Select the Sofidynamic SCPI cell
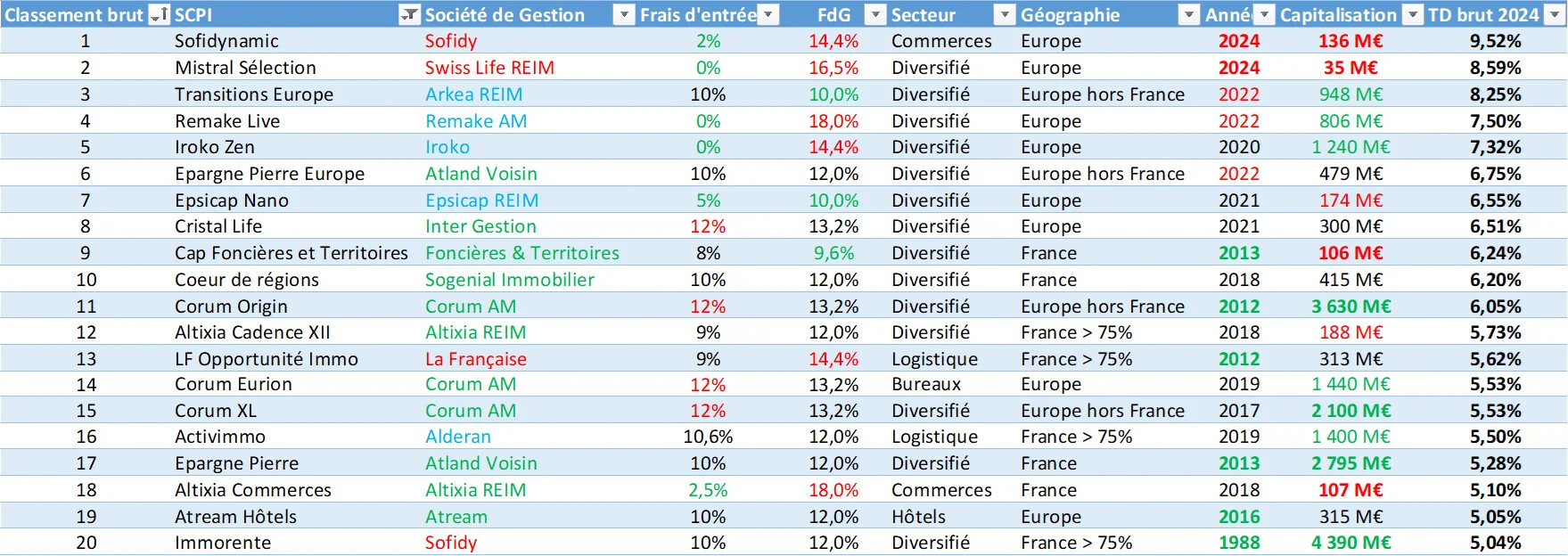The height and width of the screenshot is (556, 1568). (x=226, y=41)
